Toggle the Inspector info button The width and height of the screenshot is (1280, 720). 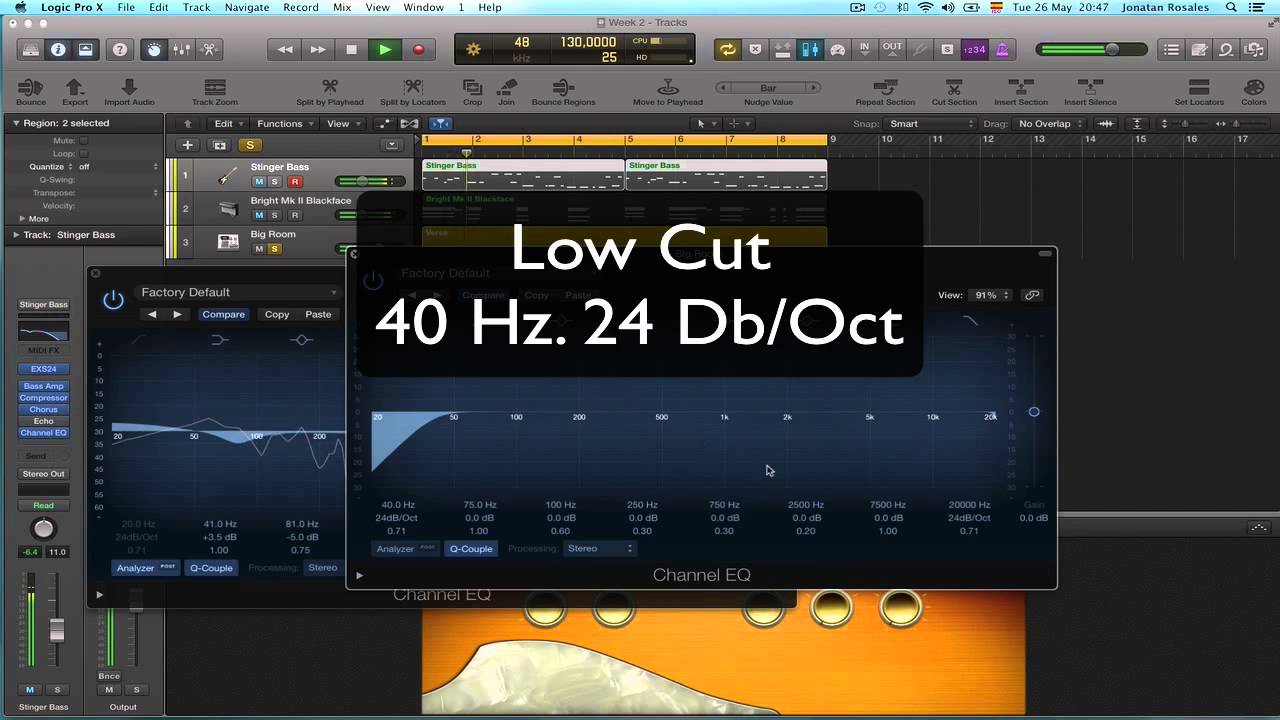(58, 50)
